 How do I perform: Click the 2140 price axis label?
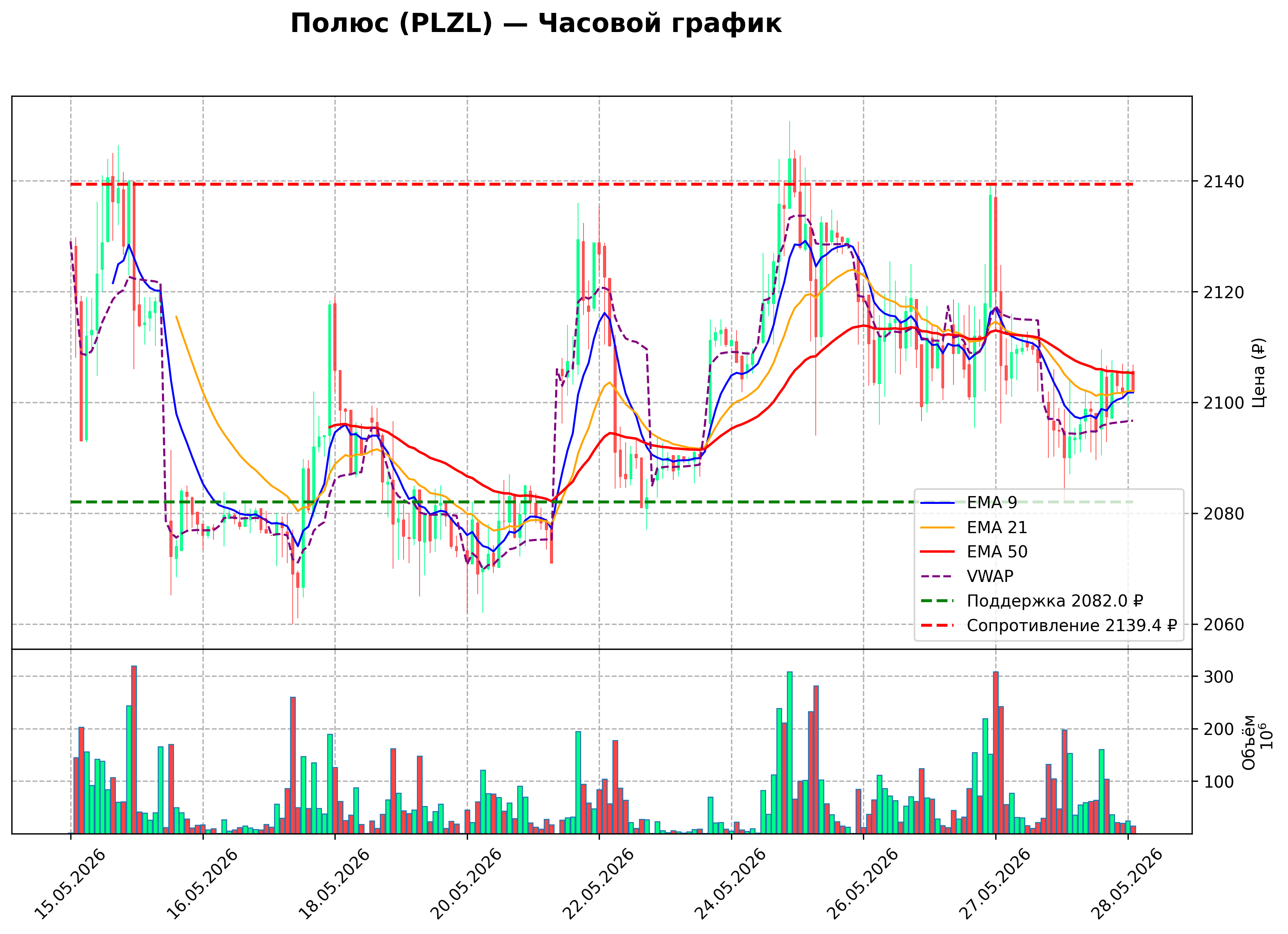click(x=1223, y=182)
